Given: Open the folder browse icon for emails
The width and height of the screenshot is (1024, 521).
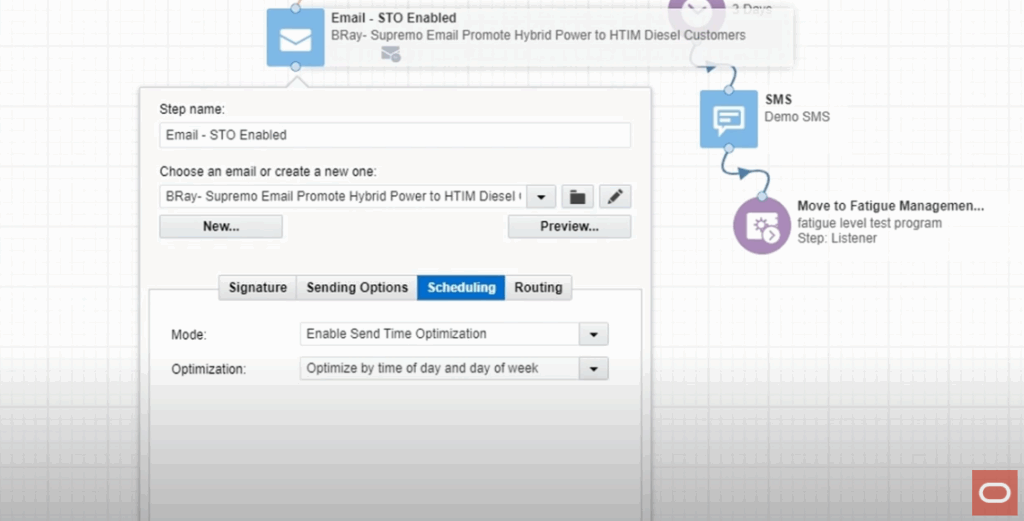Looking at the screenshot, I should click(577, 197).
